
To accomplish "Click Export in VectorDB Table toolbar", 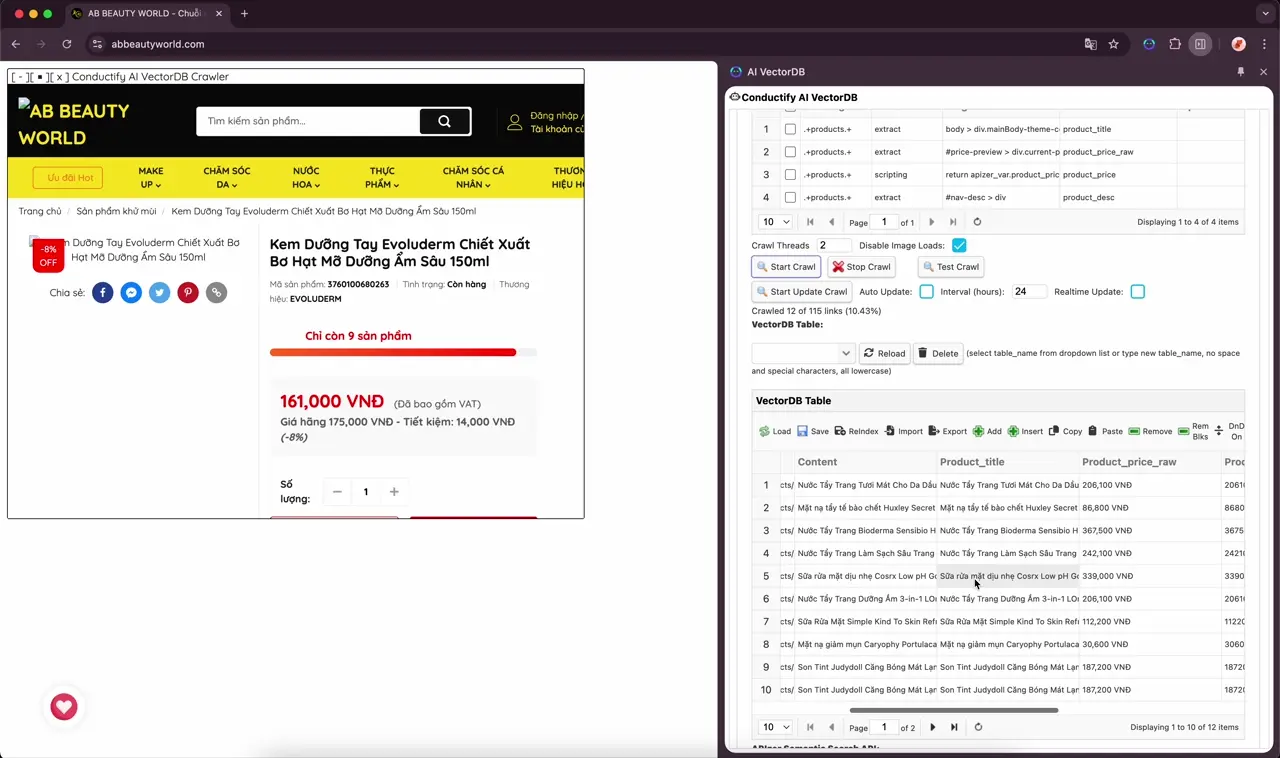I will point(947,431).
